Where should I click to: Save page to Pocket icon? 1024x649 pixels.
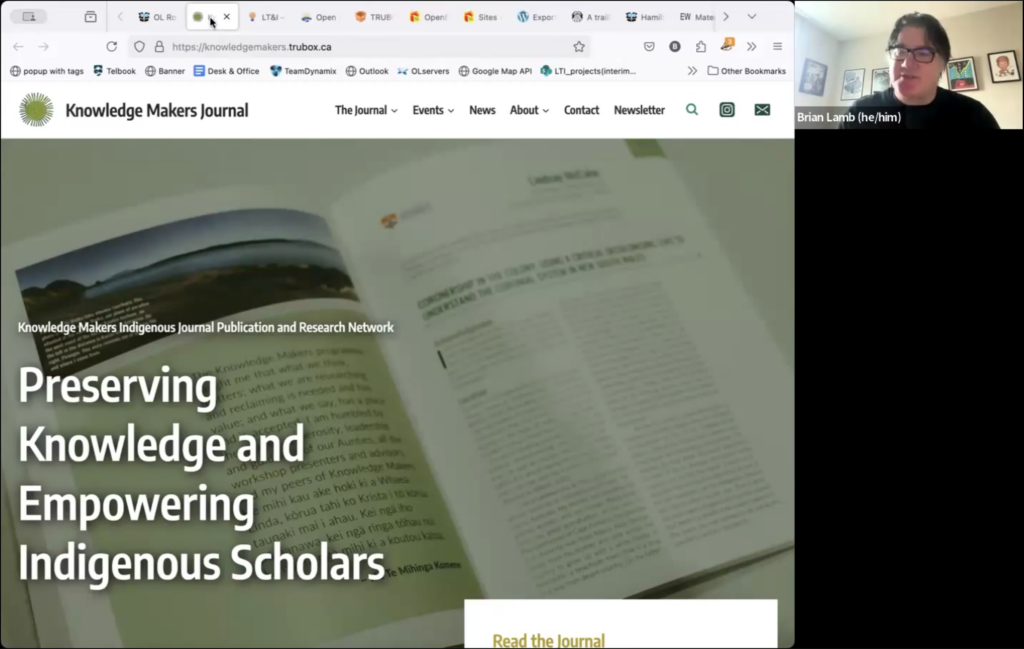point(648,46)
